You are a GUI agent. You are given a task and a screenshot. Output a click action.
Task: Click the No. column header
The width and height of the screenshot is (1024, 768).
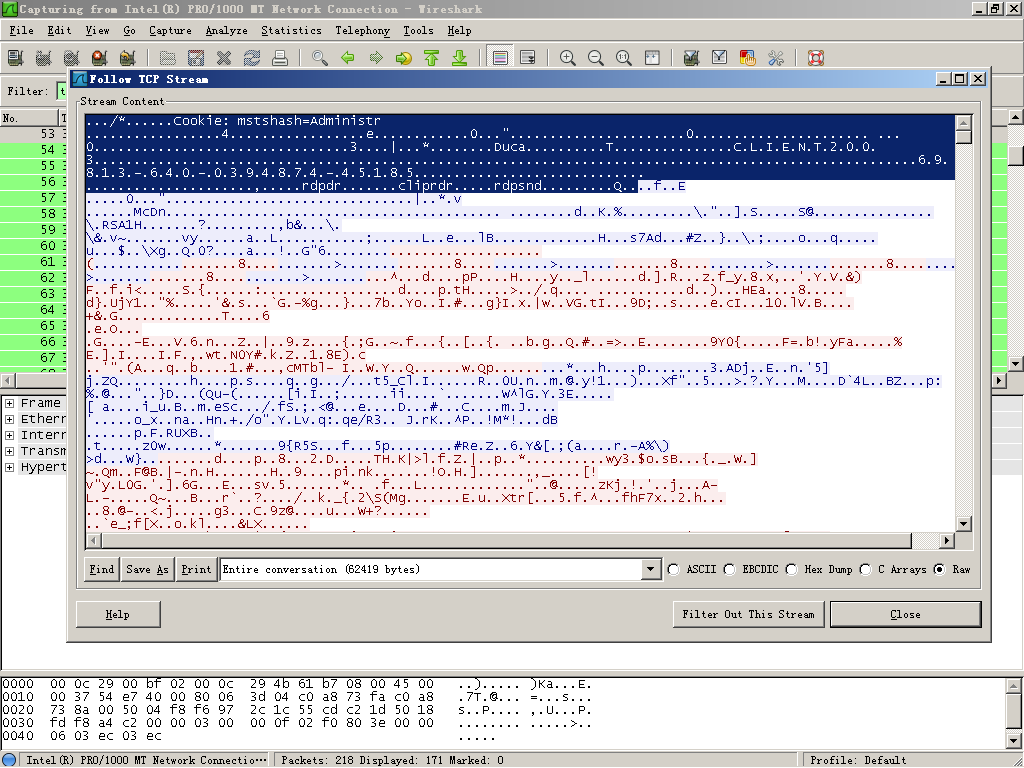coord(29,118)
